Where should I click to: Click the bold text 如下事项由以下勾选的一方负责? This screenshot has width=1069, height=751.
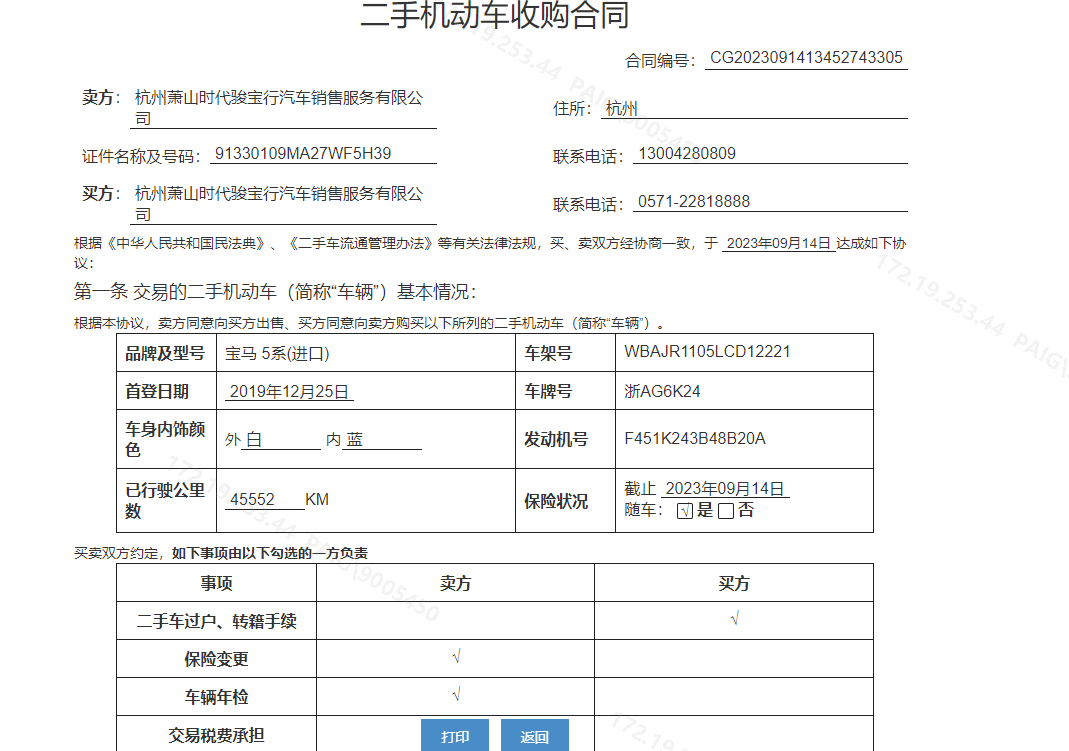coord(270,553)
